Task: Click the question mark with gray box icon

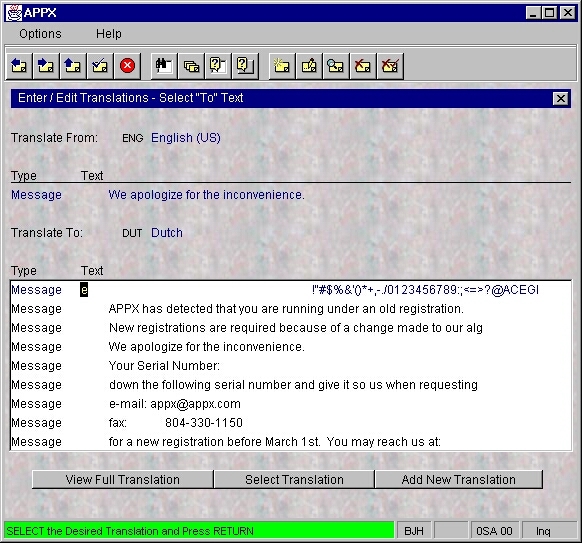Action: (x=245, y=66)
